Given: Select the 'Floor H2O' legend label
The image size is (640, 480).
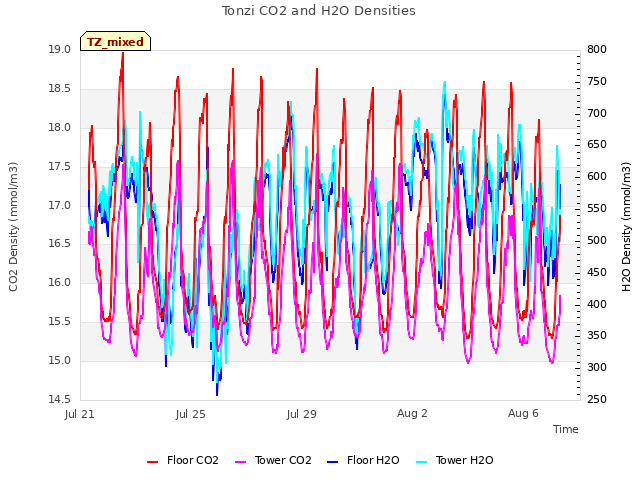Looking at the screenshot, I should [373, 460].
